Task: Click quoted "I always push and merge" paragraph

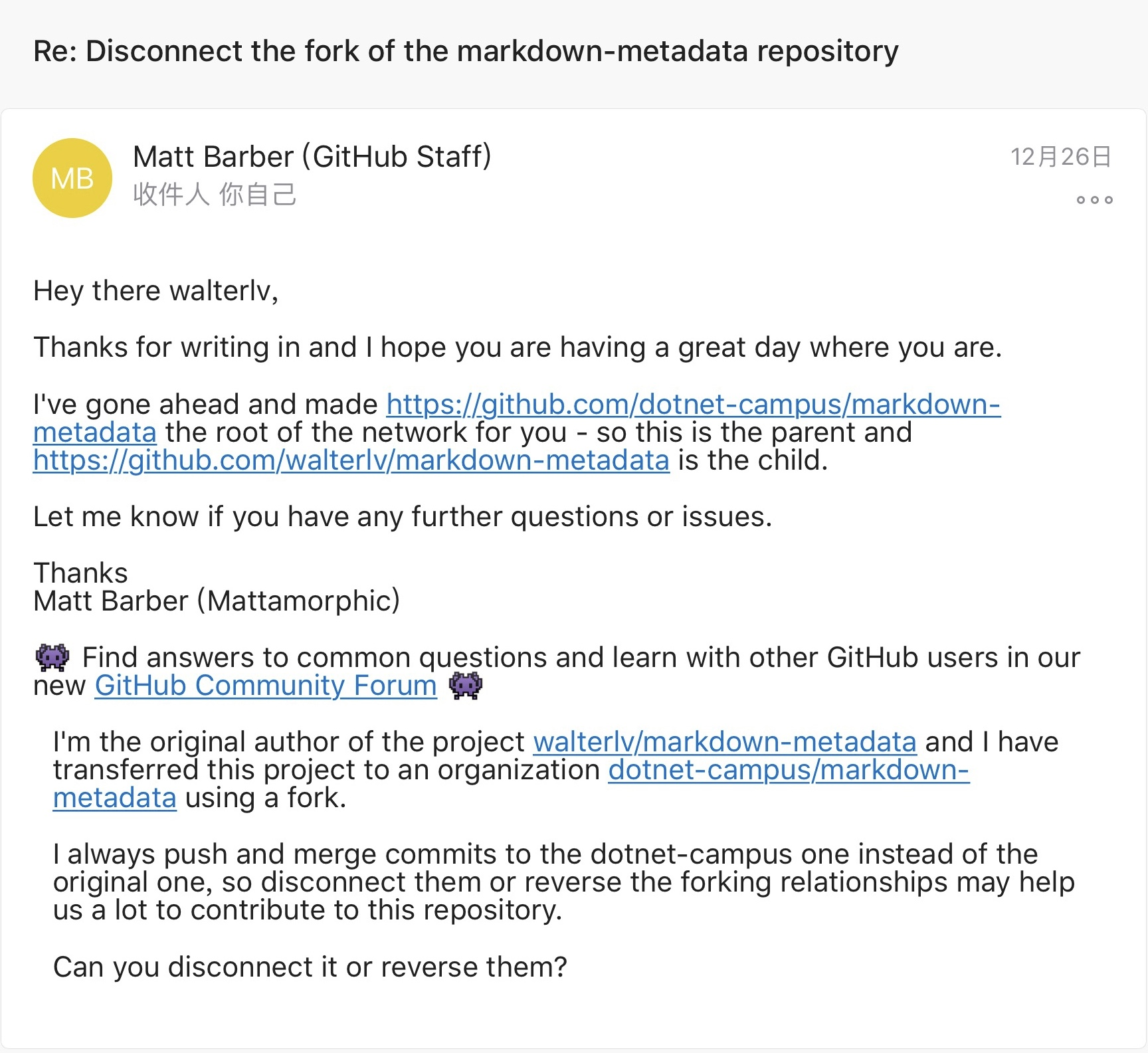Action: click(x=545, y=882)
